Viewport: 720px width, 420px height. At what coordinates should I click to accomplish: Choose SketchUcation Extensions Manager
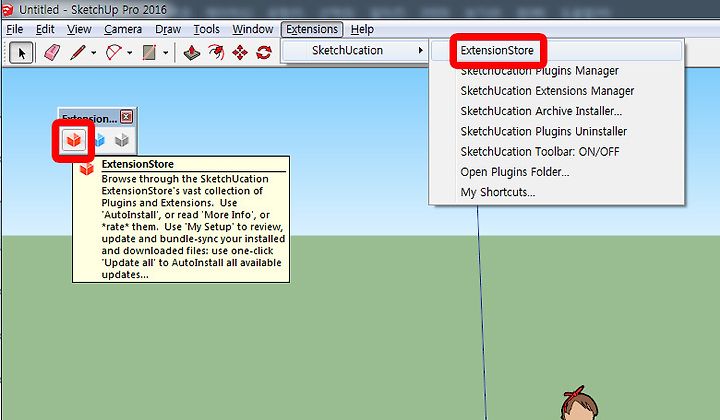coord(557,91)
